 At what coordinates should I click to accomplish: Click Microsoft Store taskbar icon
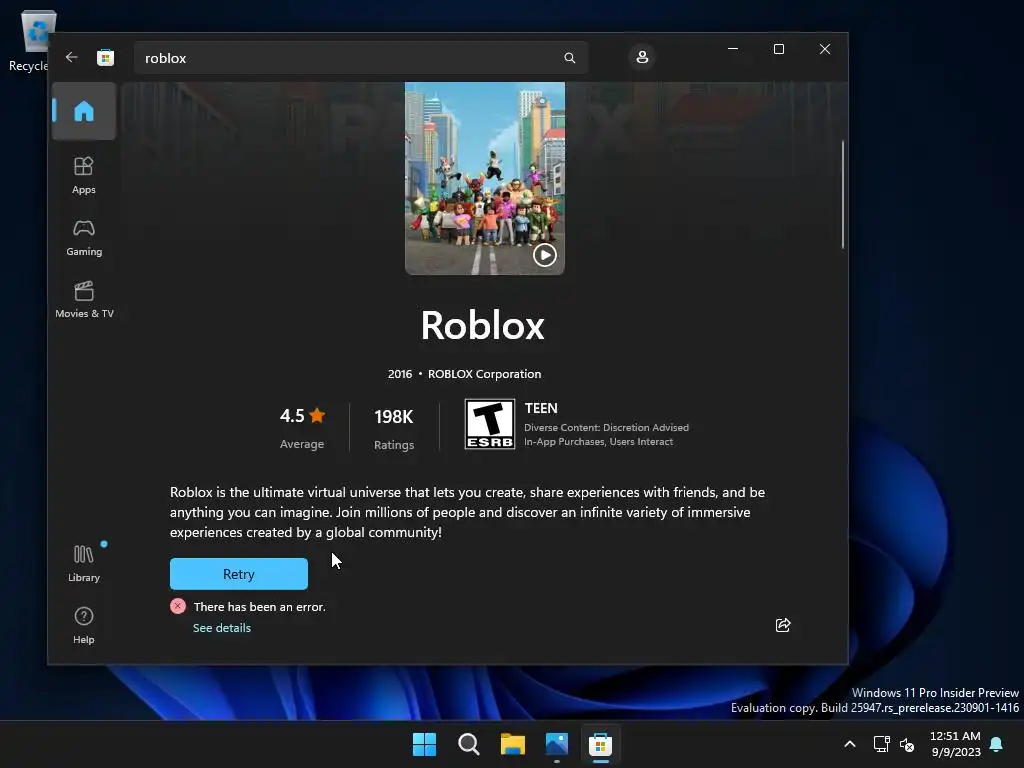point(600,744)
